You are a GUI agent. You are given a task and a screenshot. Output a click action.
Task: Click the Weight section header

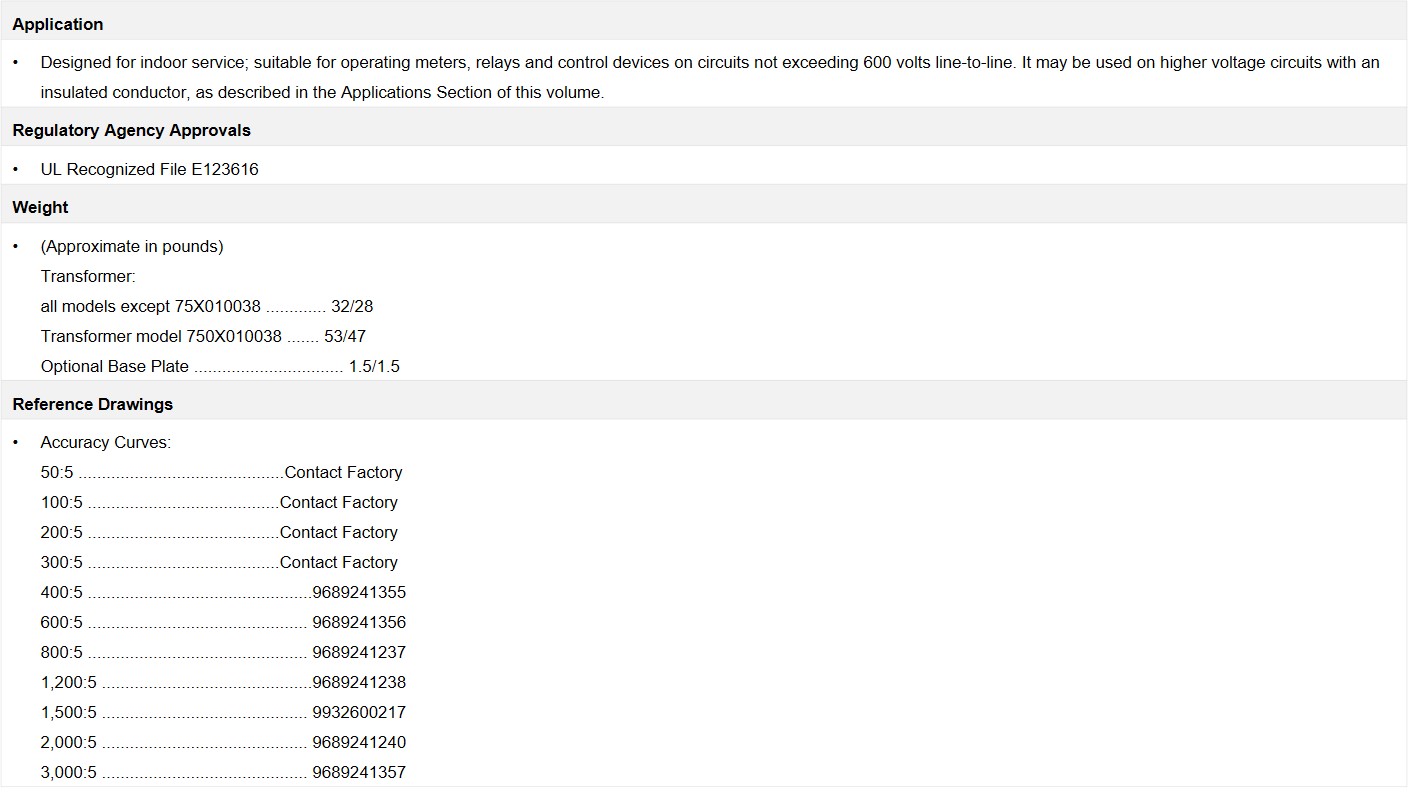pyautogui.click(x=40, y=207)
